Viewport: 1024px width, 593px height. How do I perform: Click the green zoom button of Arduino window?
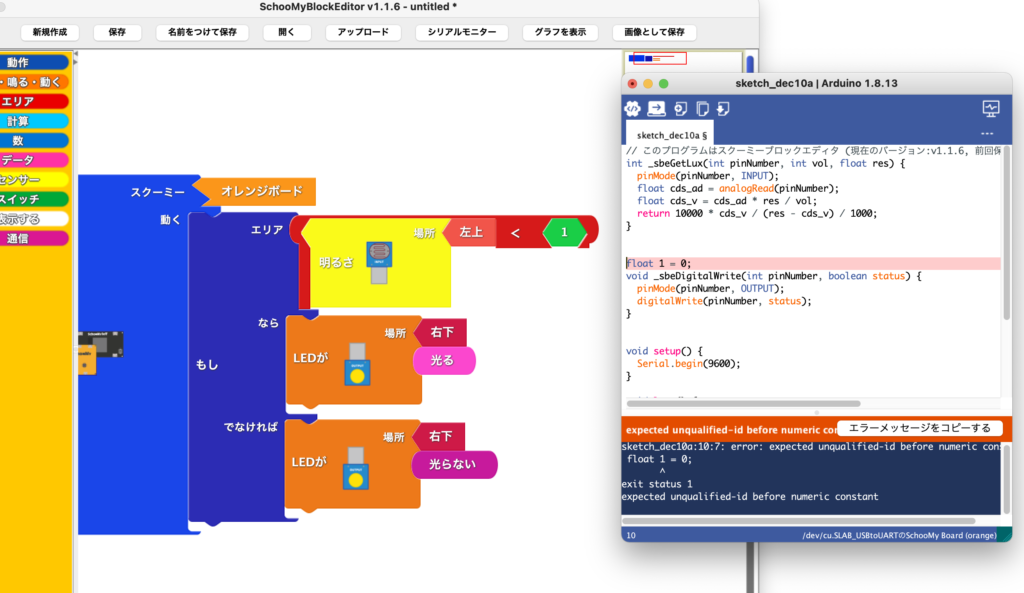click(664, 84)
